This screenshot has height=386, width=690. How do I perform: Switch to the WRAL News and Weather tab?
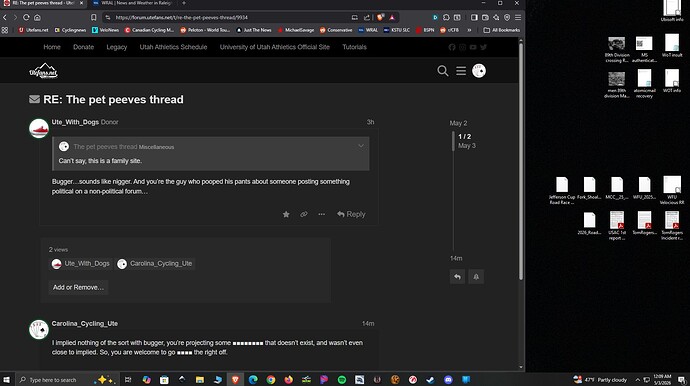click(132, 3)
